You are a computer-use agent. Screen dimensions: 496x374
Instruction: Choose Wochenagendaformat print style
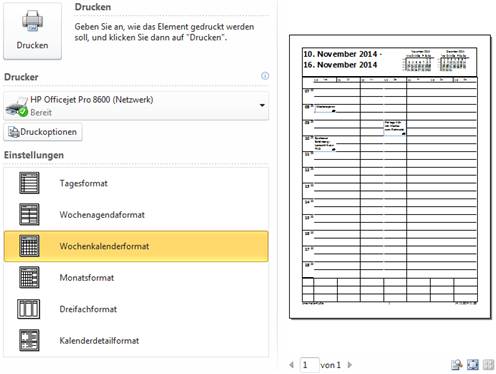136,215
